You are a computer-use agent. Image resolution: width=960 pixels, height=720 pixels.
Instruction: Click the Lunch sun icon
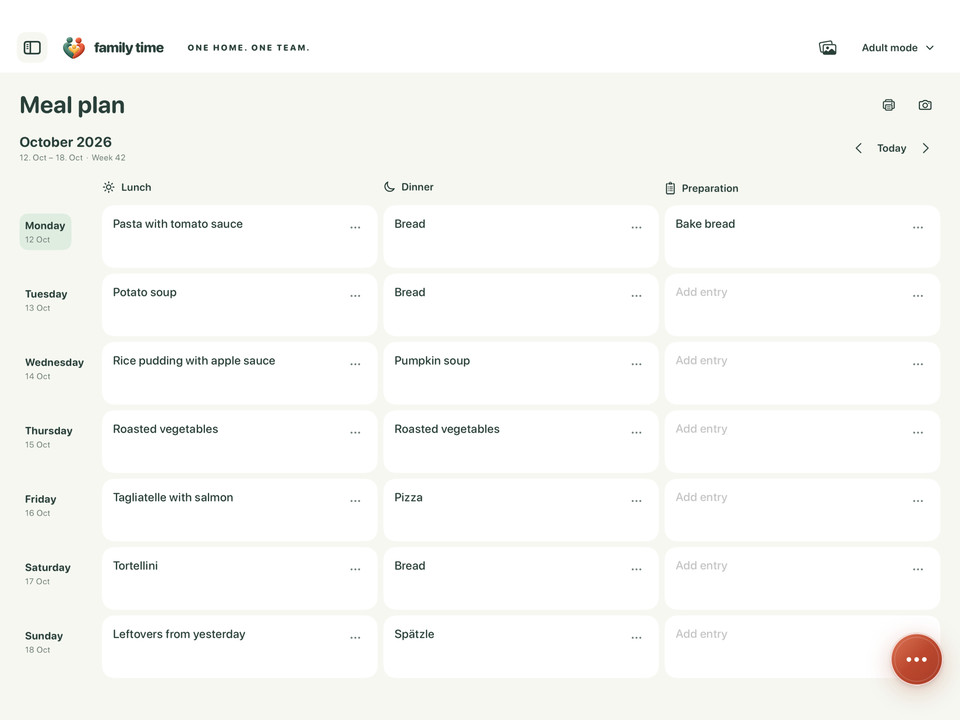[108, 187]
